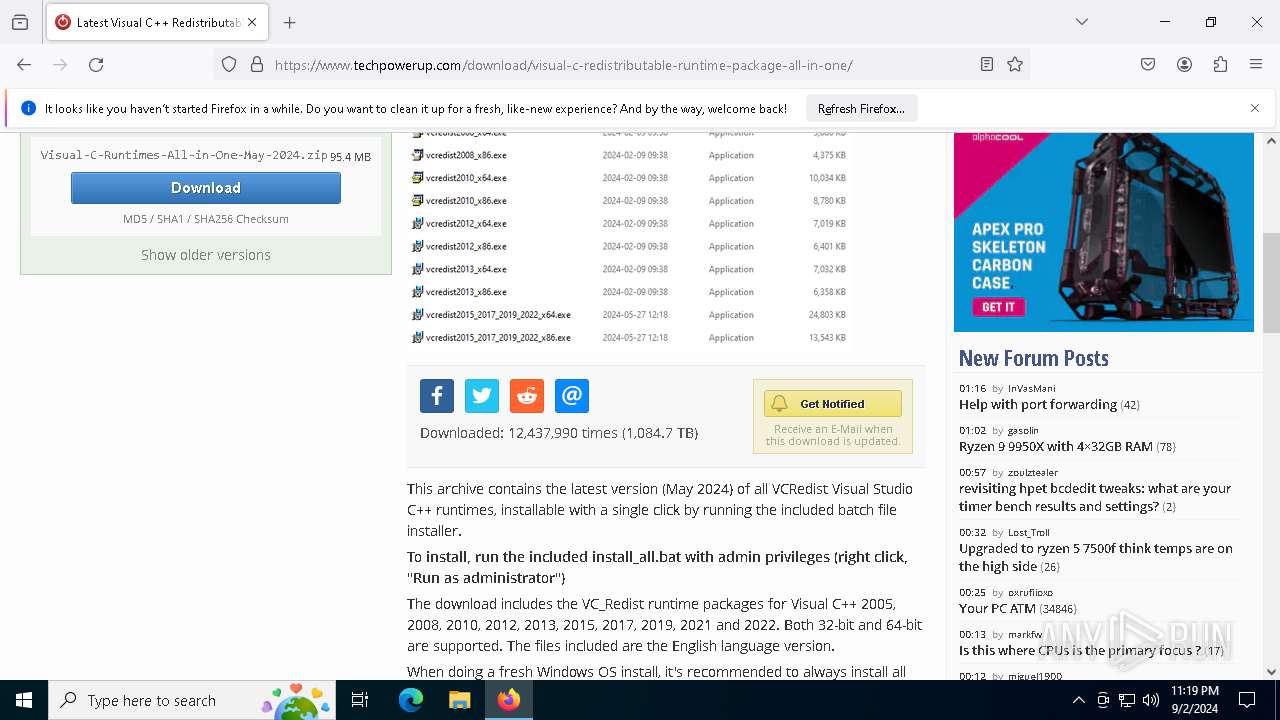The image size is (1280, 720).
Task: Click user link InVasMani
Action: pos(1031,388)
